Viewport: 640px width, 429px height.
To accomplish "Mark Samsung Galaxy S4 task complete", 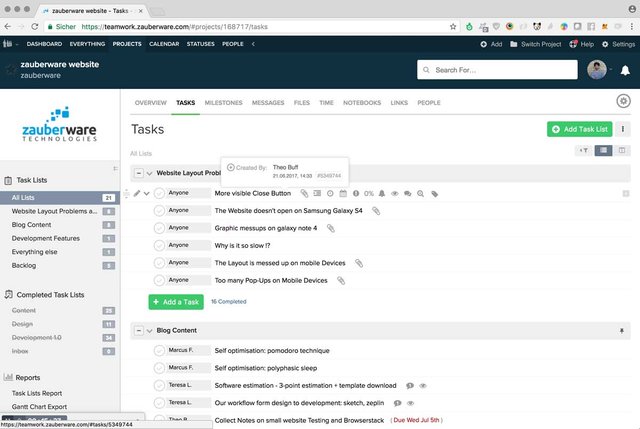I will [x=159, y=211].
